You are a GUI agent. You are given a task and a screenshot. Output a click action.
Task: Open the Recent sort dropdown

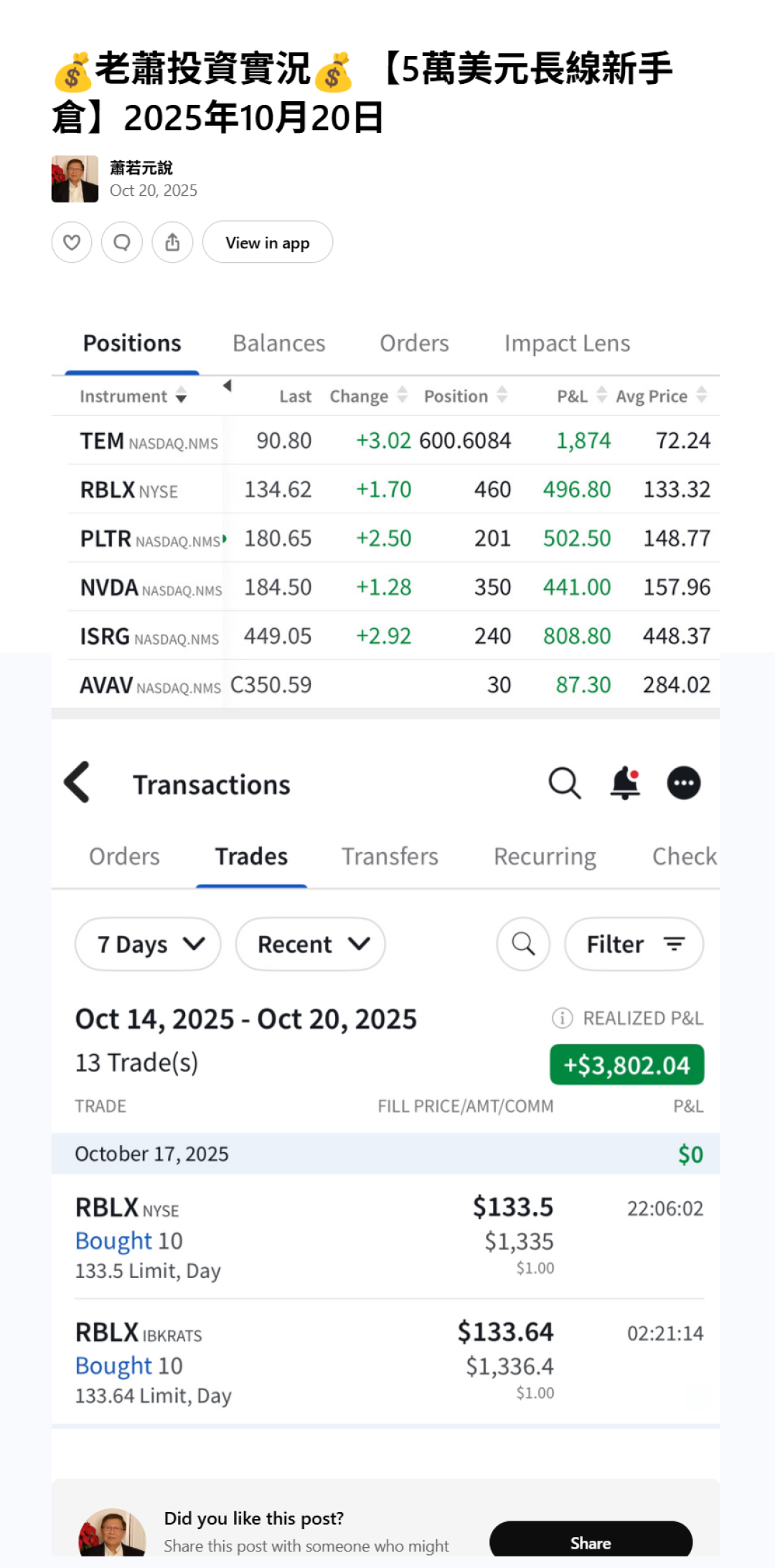tap(310, 944)
